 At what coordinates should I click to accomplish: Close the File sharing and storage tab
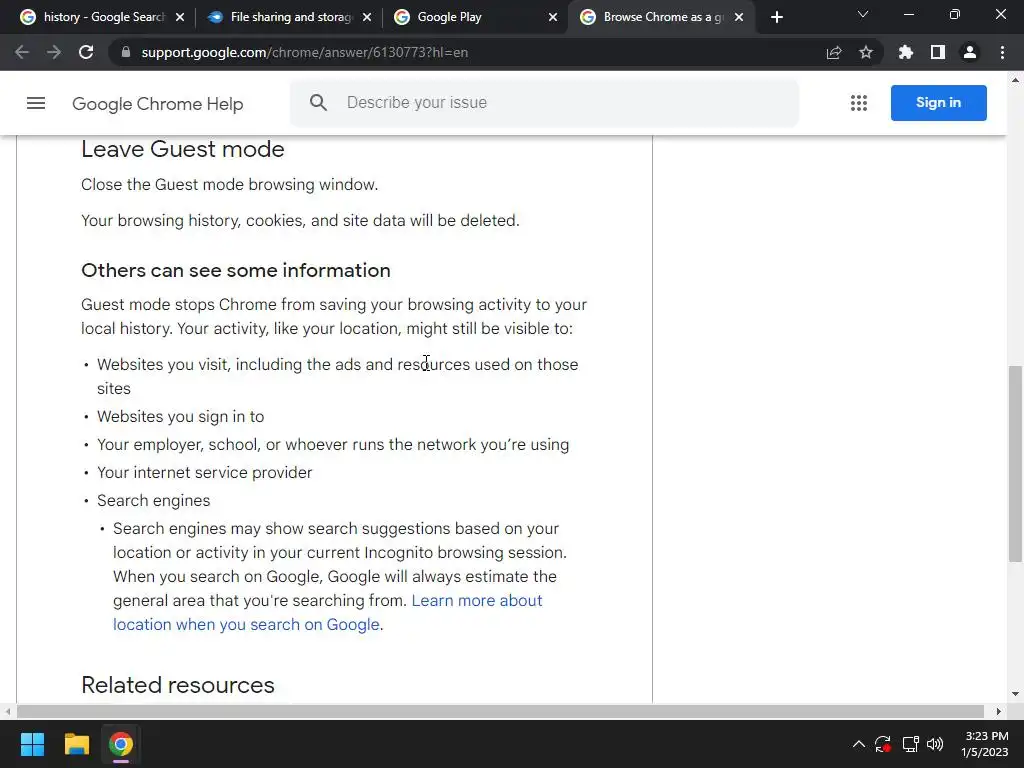(367, 17)
